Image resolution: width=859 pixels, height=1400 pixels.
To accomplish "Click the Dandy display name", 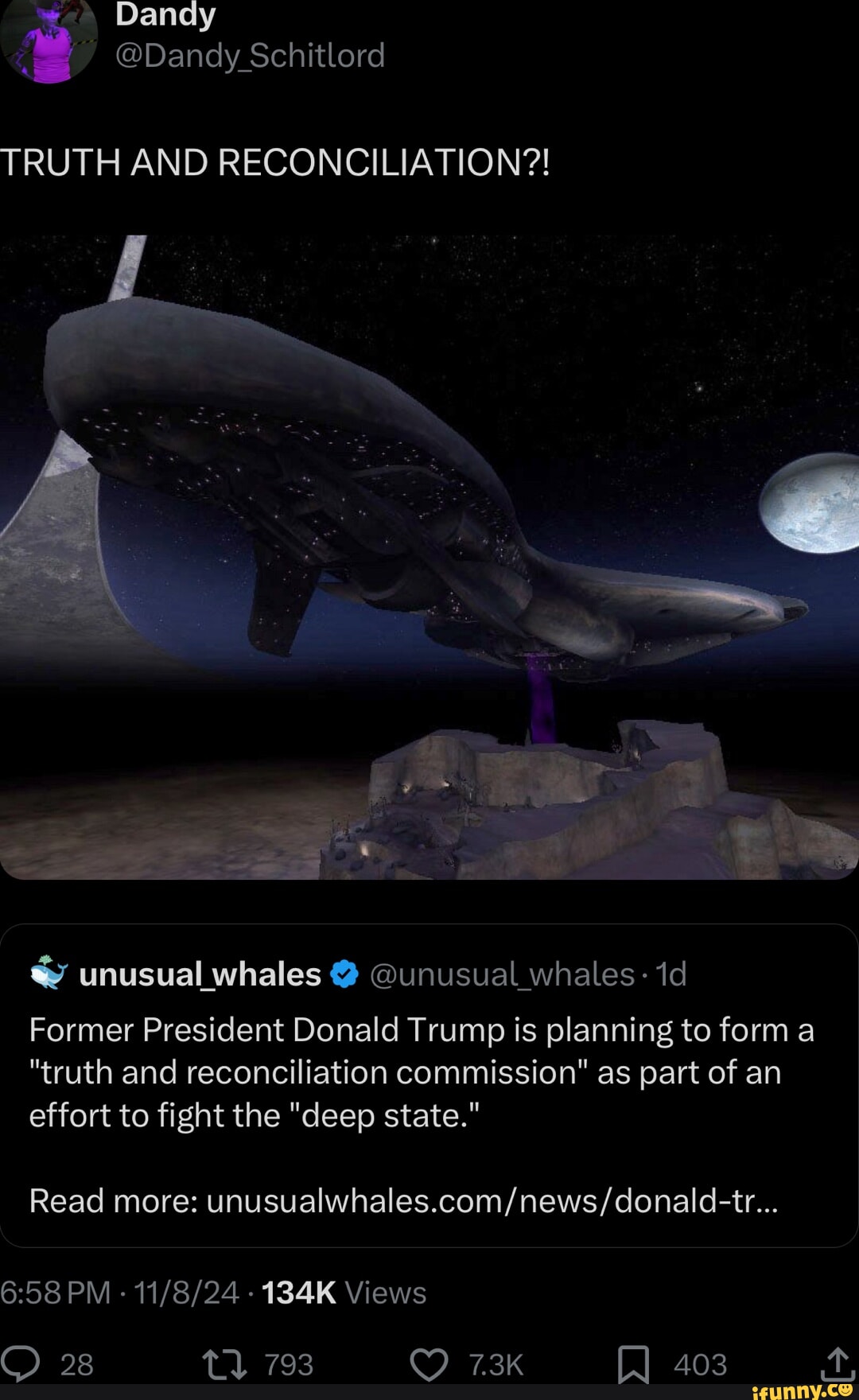I will [165, 15].
